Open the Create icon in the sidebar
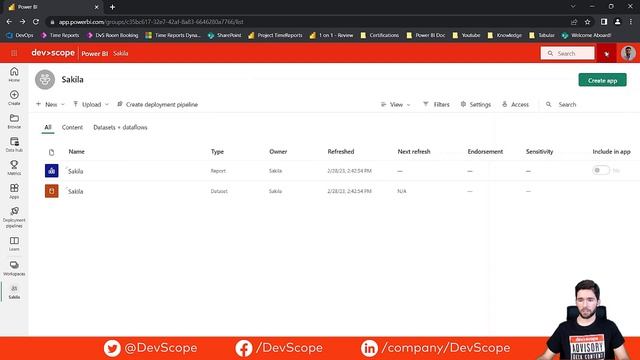 click(14, 98)
